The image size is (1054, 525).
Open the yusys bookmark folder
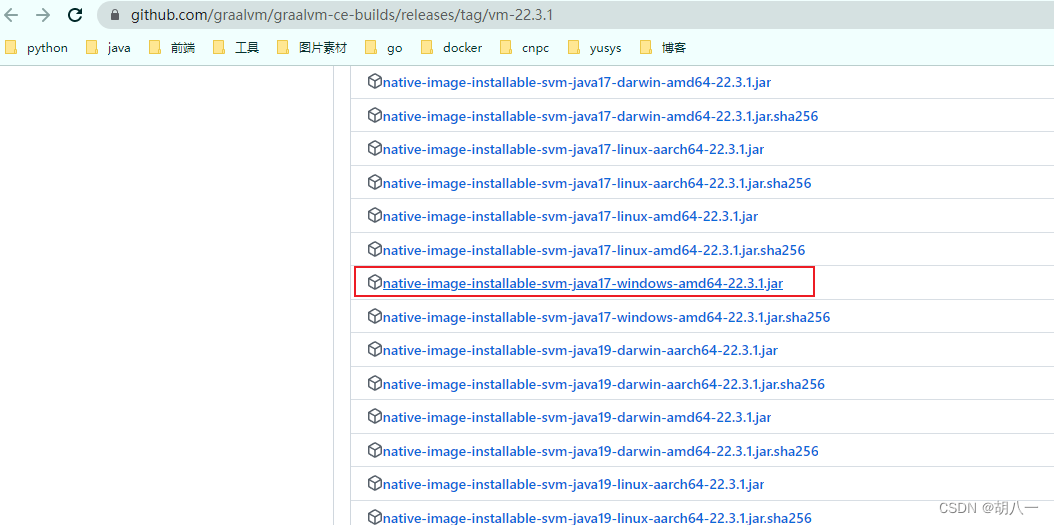595,48
